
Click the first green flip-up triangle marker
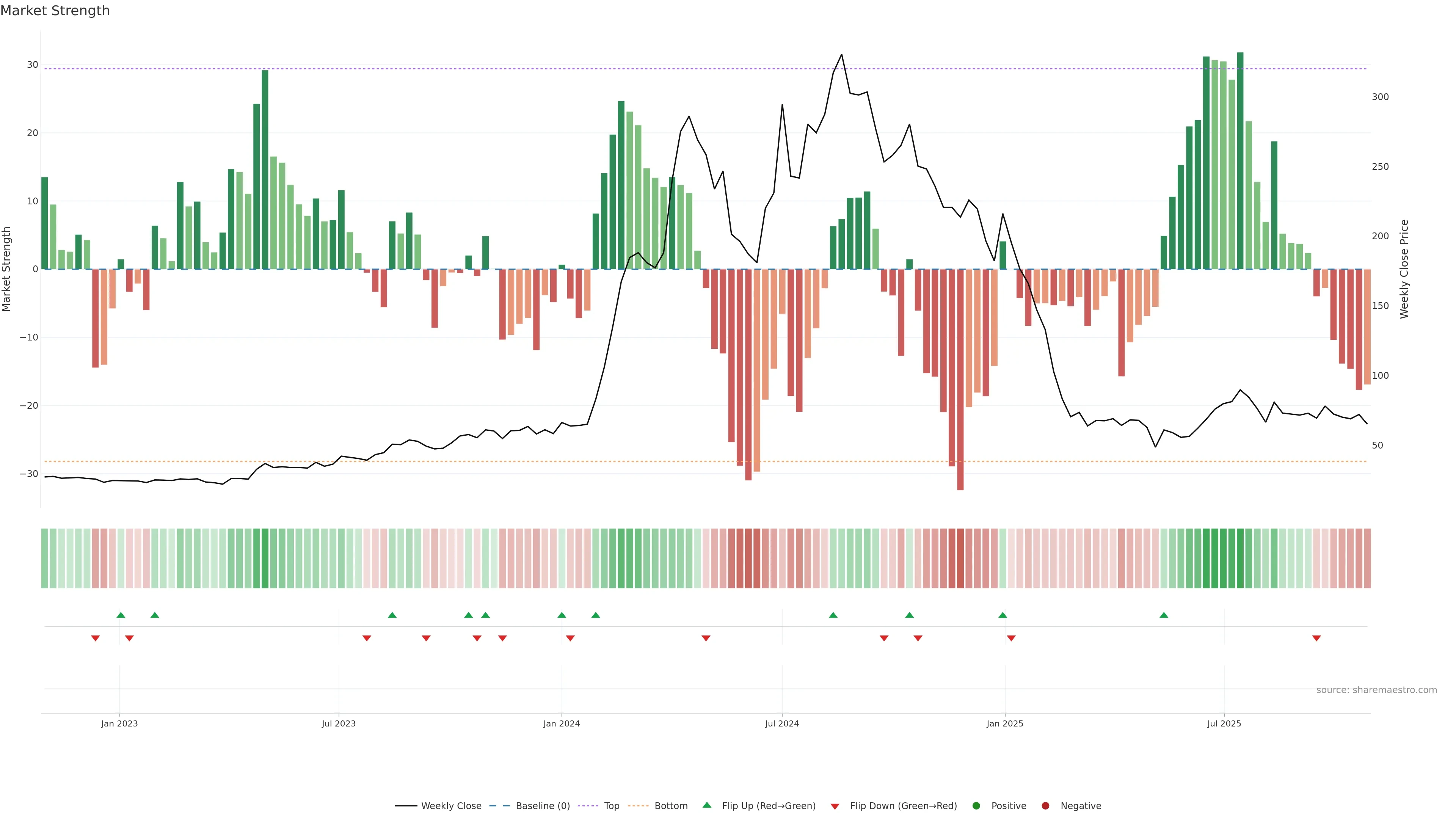121,615
